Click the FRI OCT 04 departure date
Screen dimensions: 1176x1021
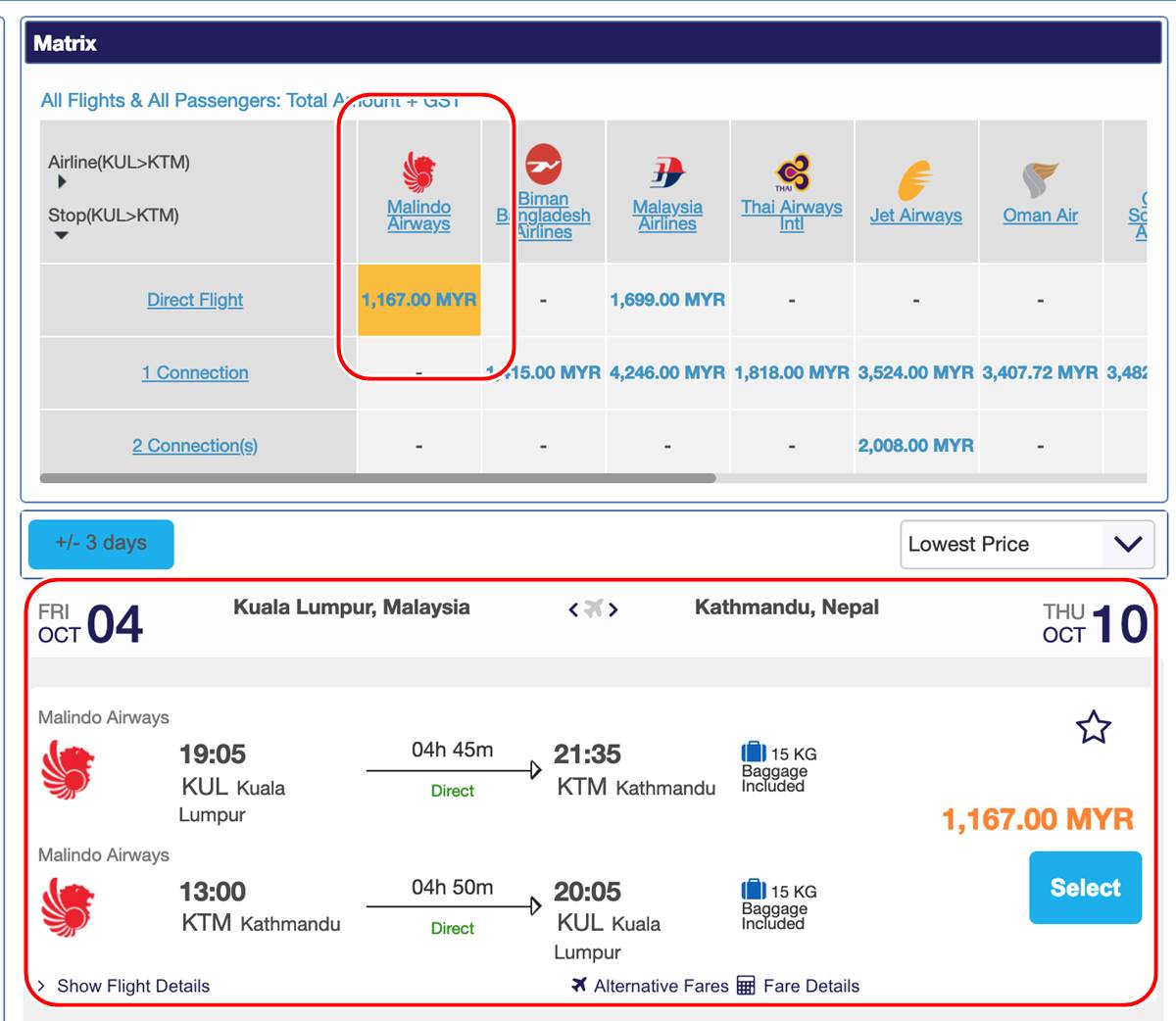[x=90, y=624]
